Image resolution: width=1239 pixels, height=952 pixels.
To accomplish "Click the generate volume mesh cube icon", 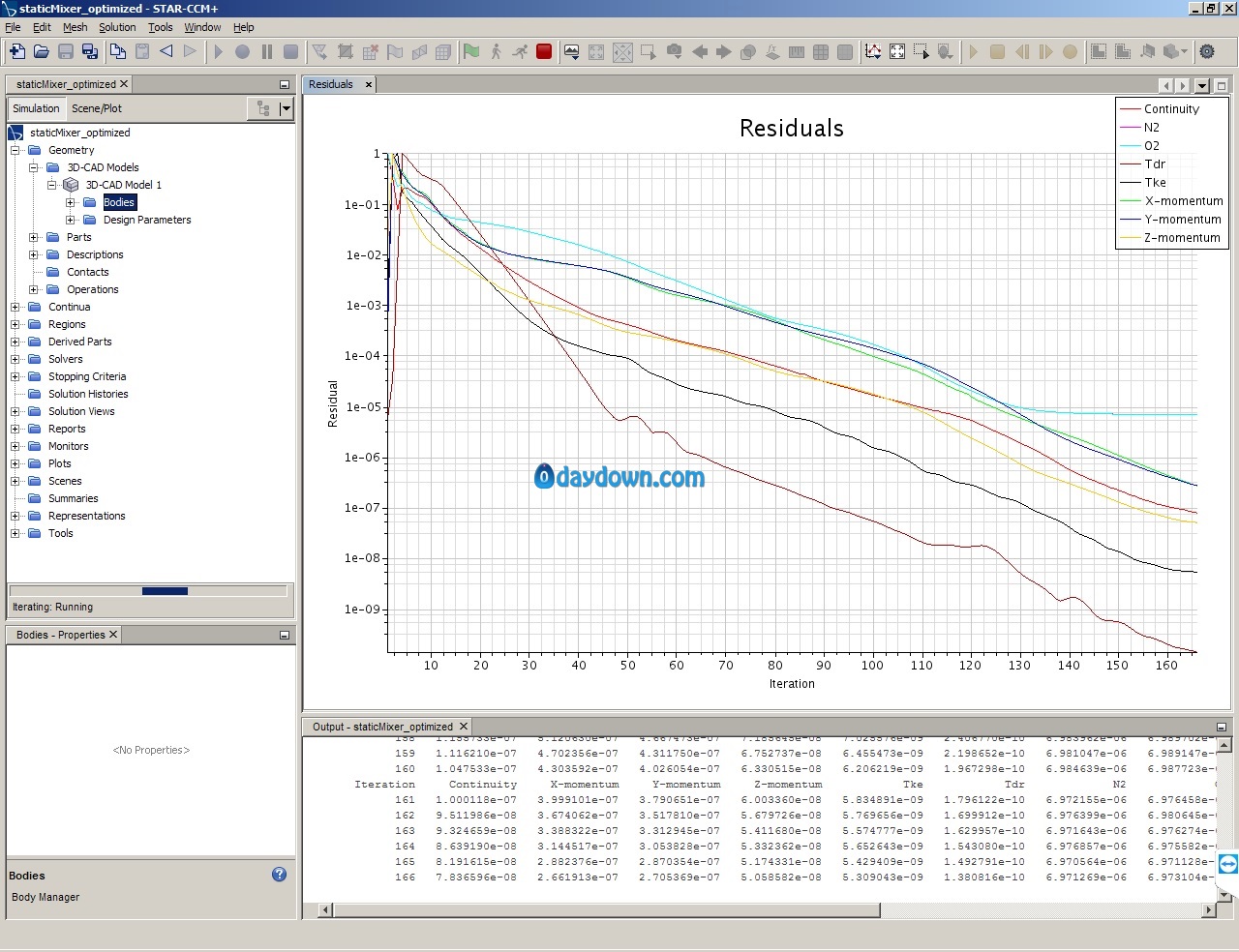I will point(443,51).
